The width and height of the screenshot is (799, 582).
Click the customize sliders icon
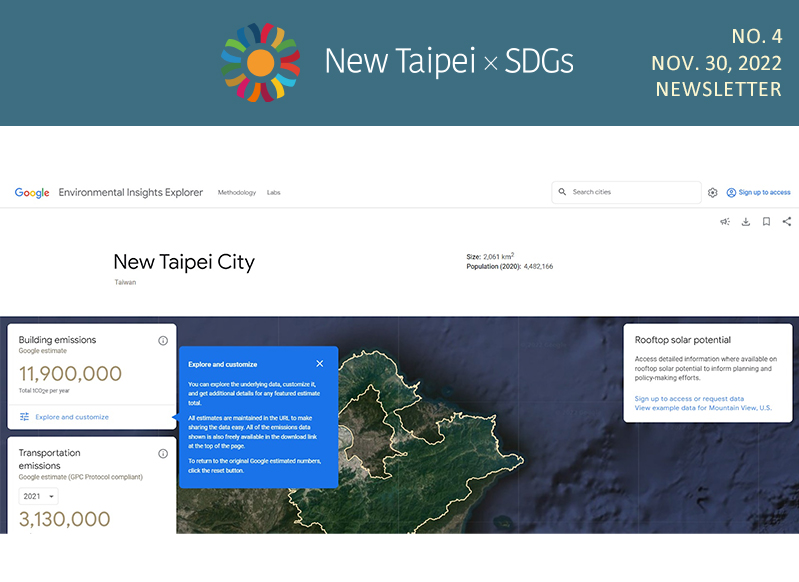24,417
